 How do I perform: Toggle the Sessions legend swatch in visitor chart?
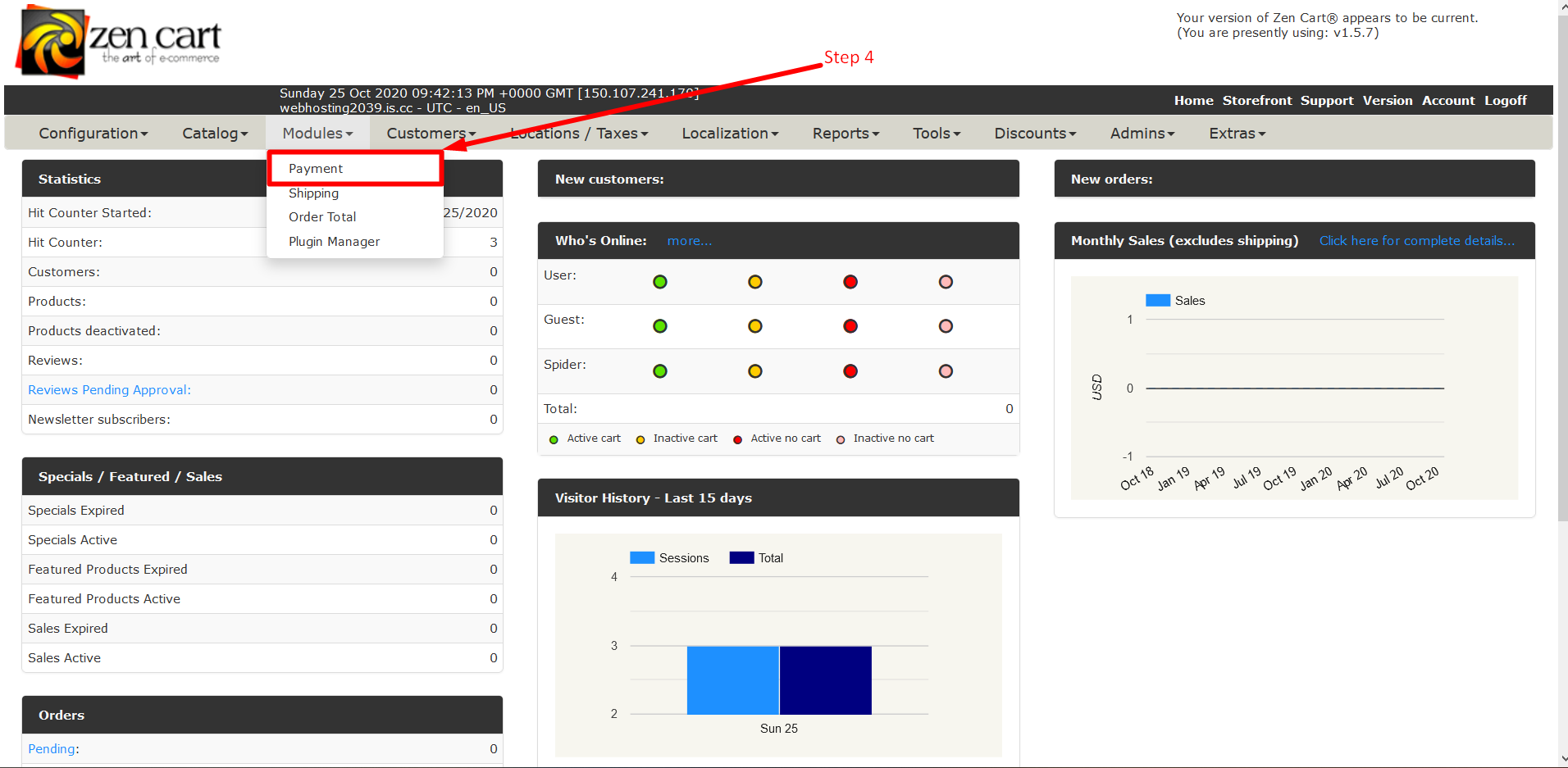coord(642,558)
